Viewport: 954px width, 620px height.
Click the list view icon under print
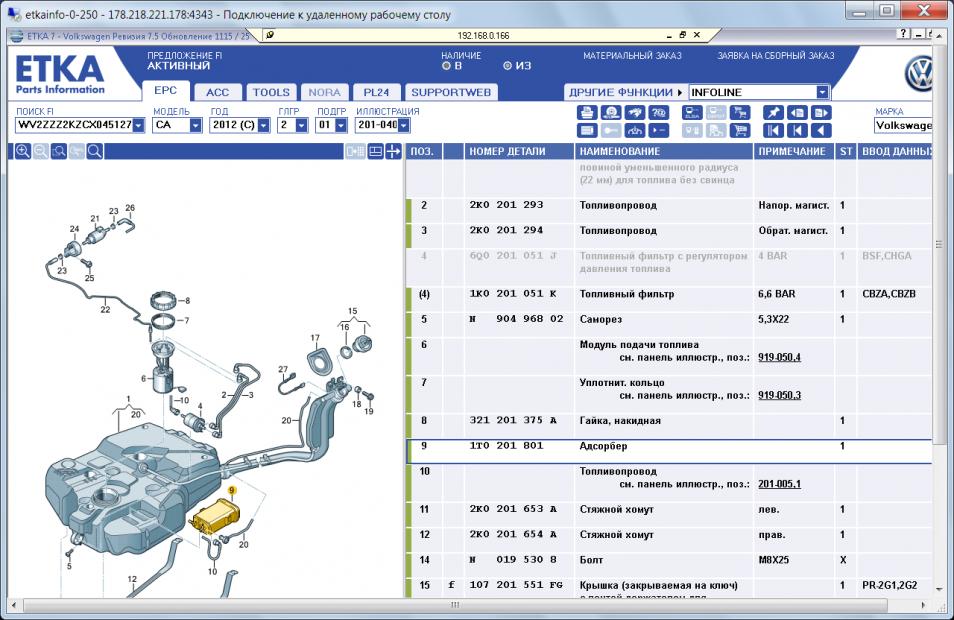pos(587,130)
